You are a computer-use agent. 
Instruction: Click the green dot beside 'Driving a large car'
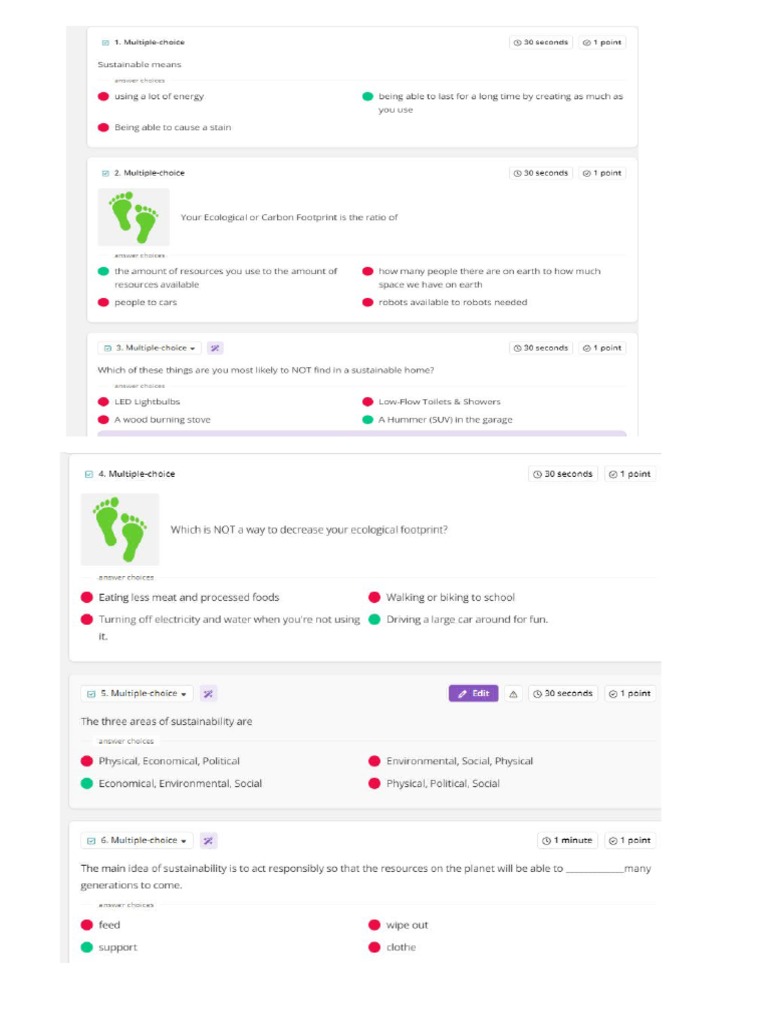374,620
